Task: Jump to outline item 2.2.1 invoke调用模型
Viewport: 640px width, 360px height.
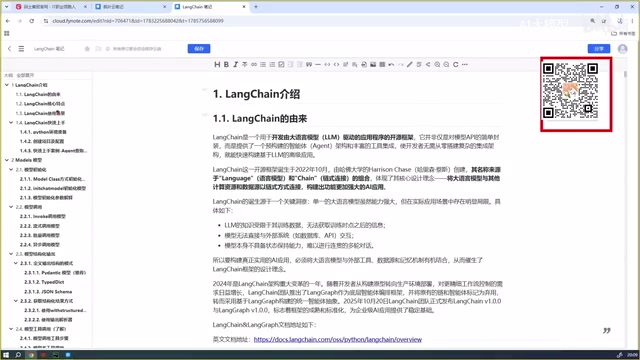Action: [x=43, y=216]
